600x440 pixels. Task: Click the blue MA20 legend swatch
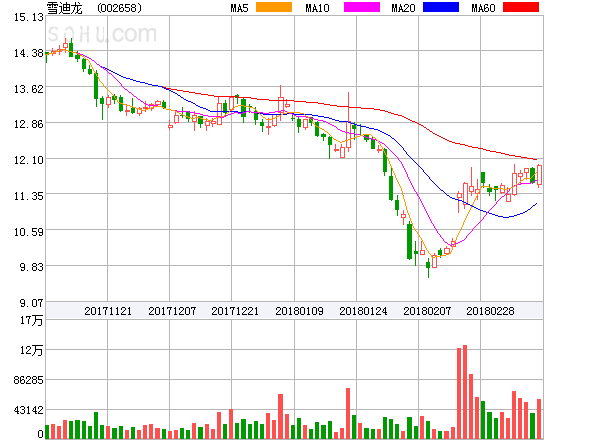pyautogui.click(x=441, y=7)
